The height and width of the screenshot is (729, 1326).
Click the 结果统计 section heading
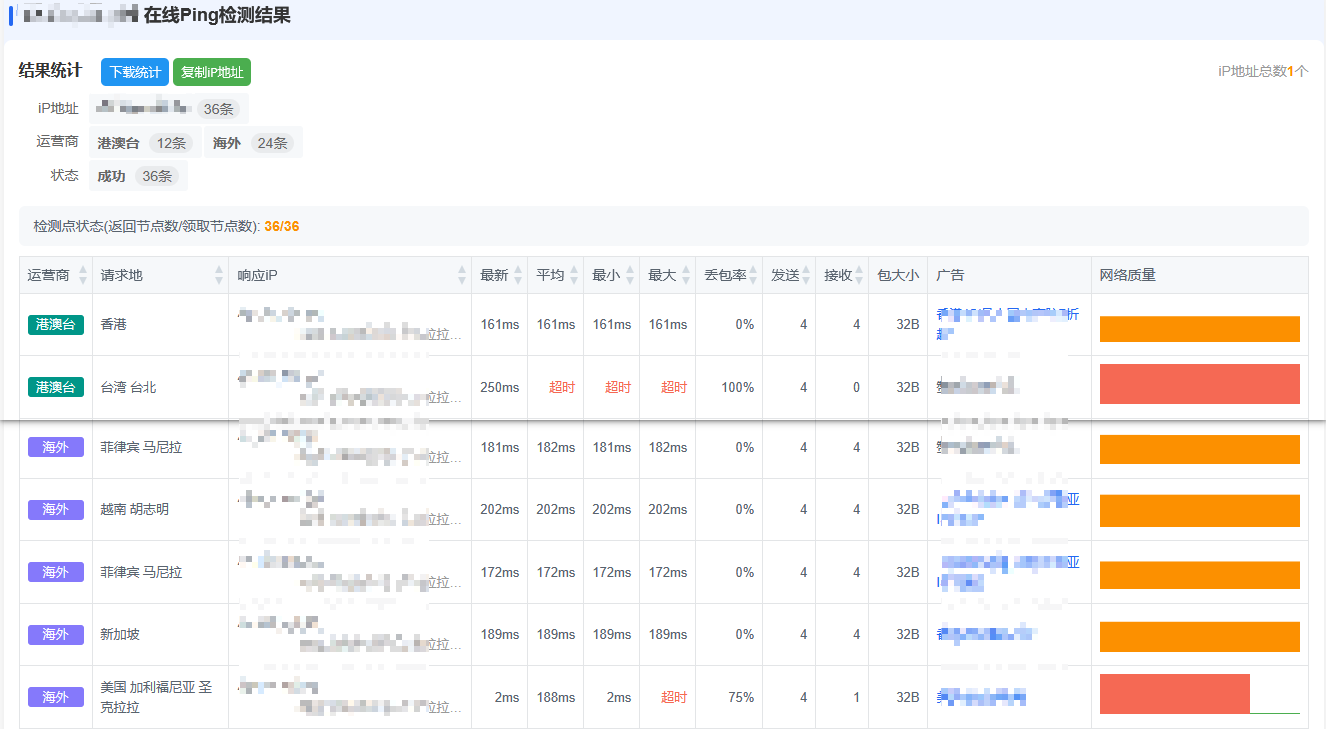[x=50, y=71]
